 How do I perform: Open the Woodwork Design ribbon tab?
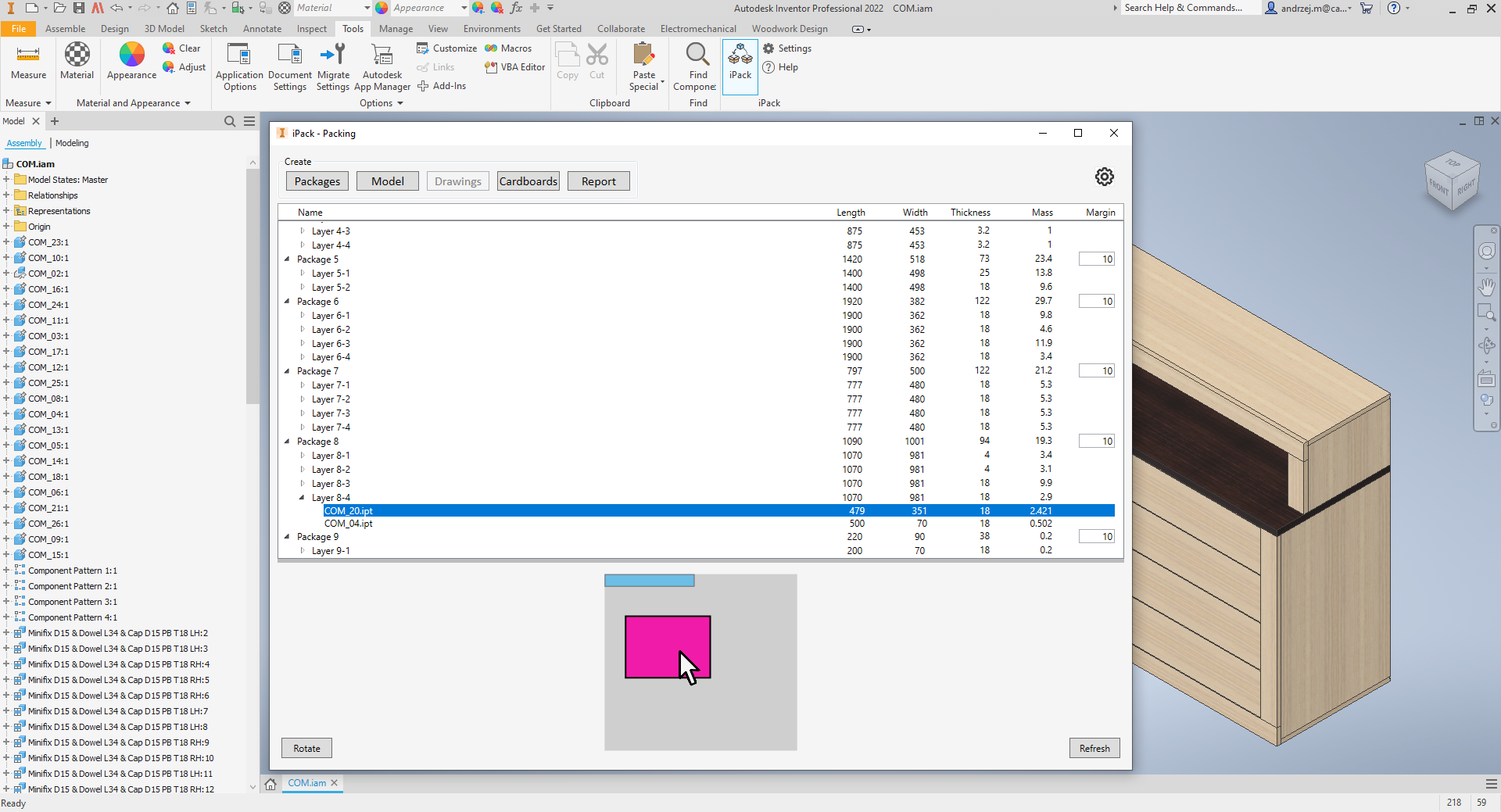790,29
